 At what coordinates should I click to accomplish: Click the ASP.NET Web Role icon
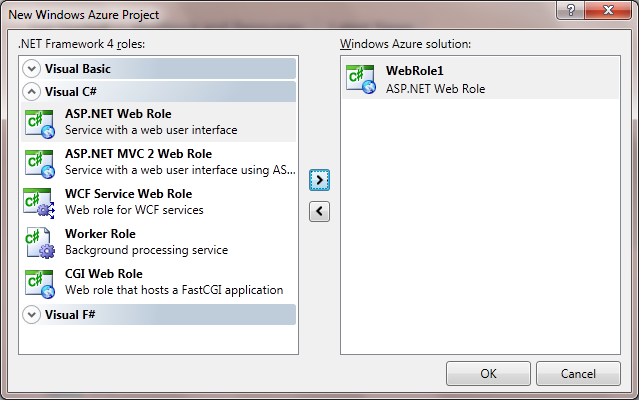pyautogui.click(x=39, y=122)
